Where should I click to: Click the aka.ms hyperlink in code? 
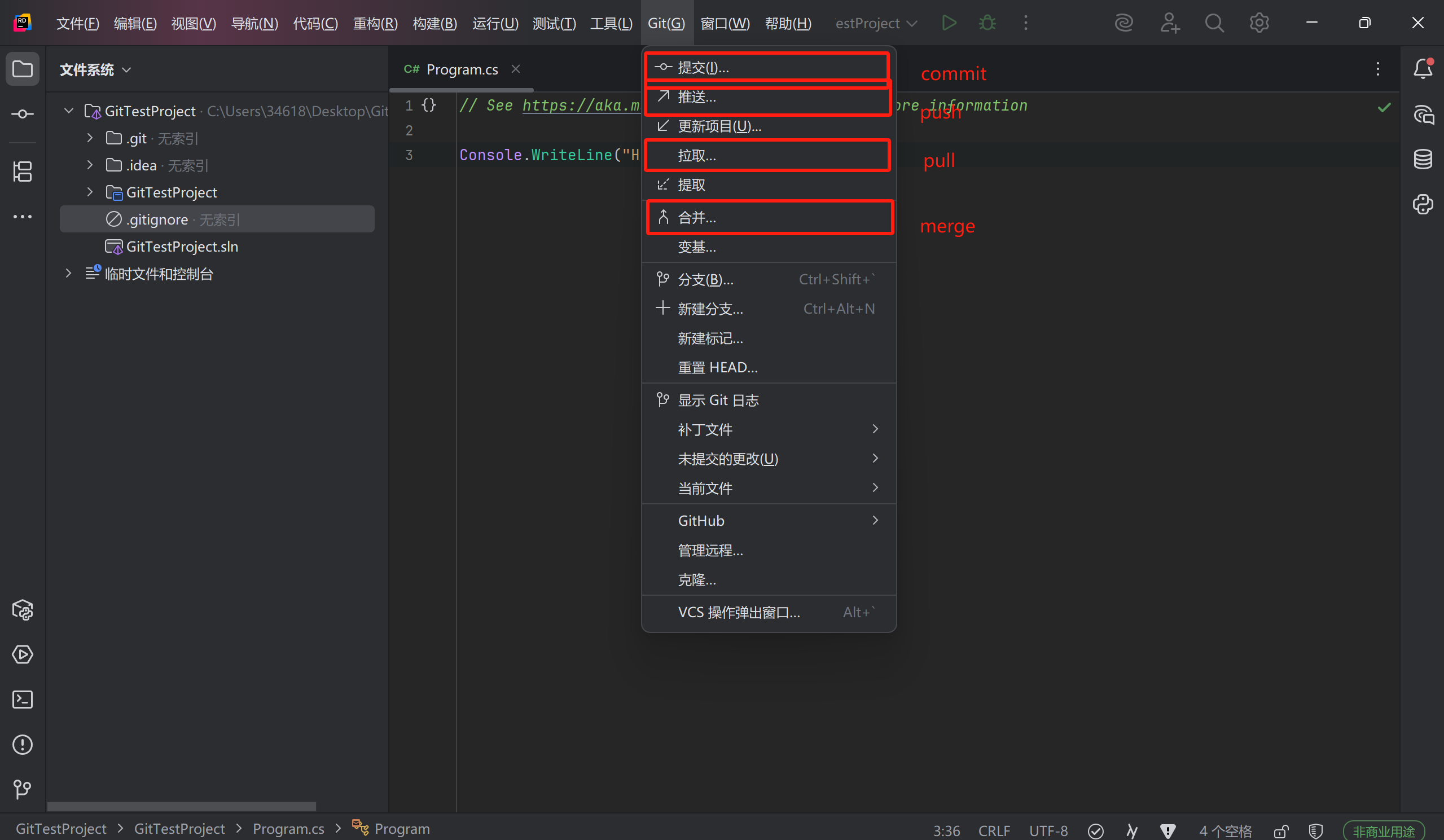580,105
